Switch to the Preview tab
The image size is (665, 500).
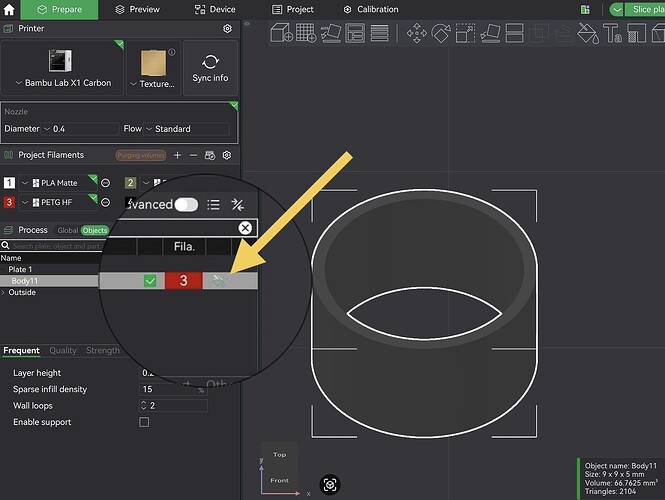coord(137,9)
